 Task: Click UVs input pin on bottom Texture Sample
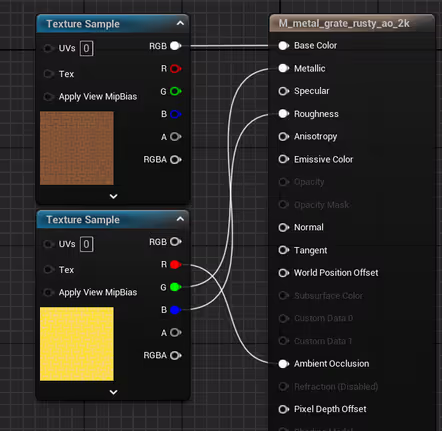(x=49, y=244)
